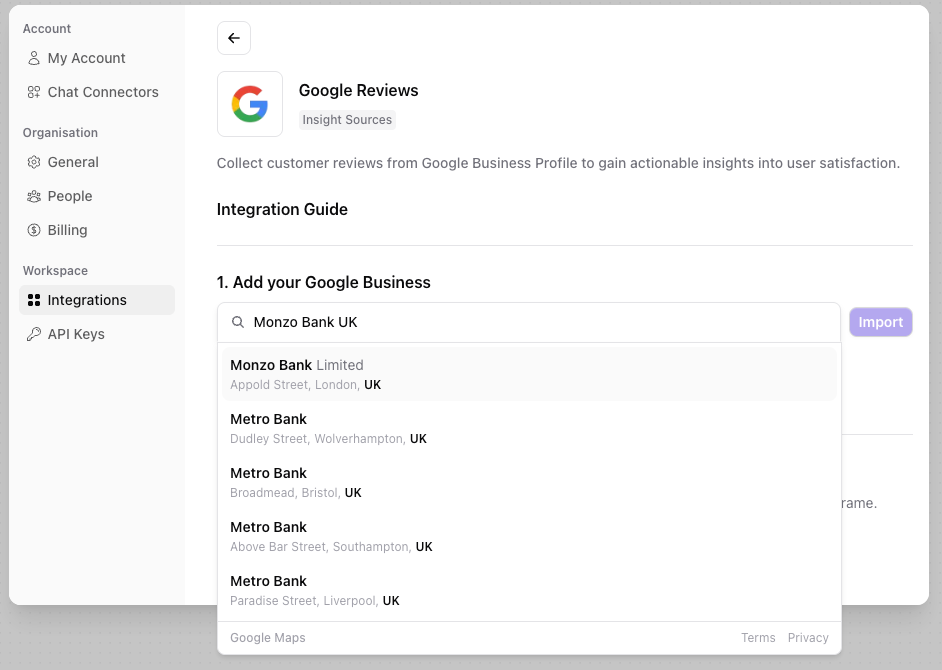Click the magnifier icon in the search box
Image resolution: width=942 pixels, height=670 pixels.
click(x=237, y=322)
